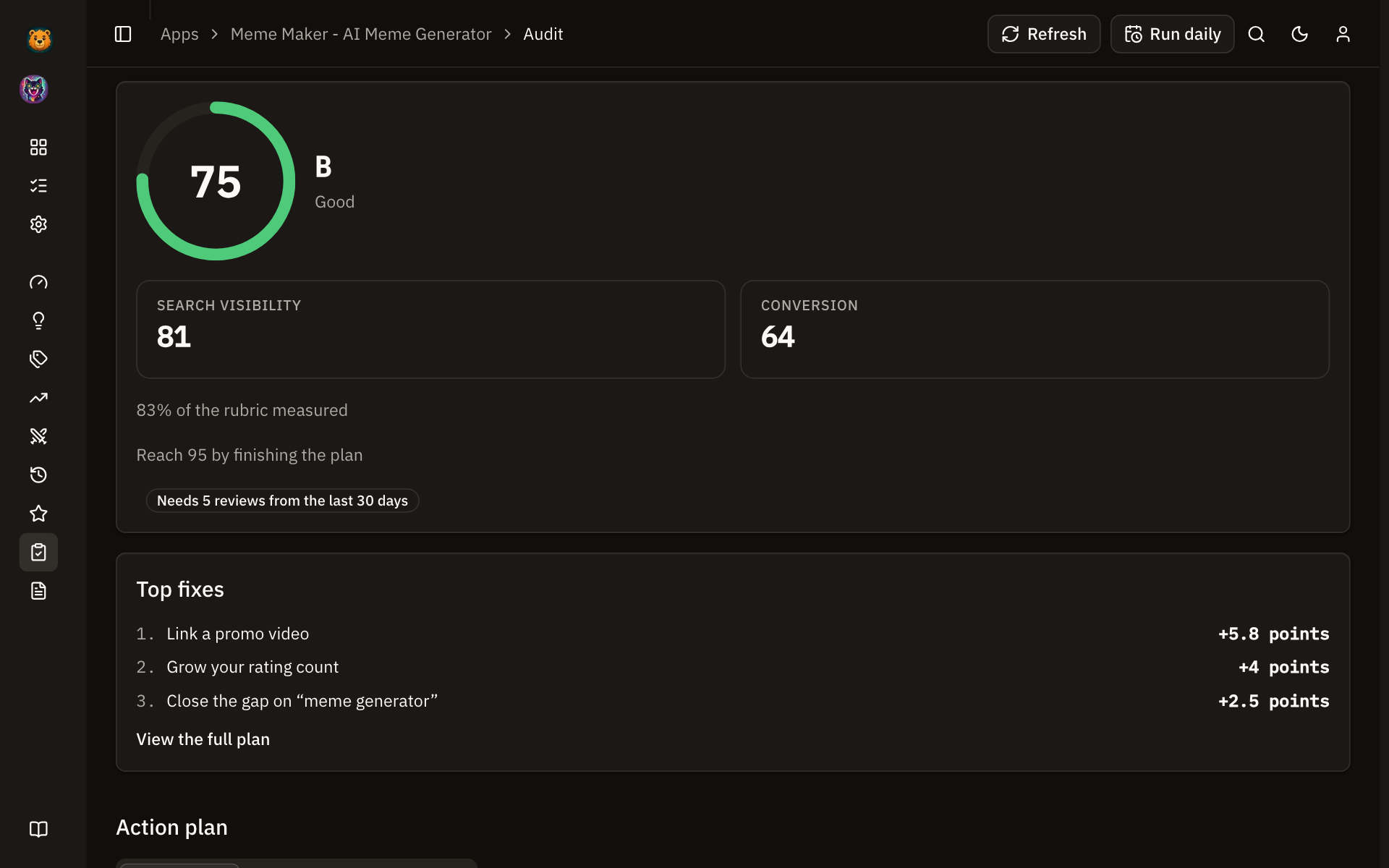The width and height of the screenshot is (1389, 868).
Task: Click the '+2.5 points' value
Action: (1274, 701)
